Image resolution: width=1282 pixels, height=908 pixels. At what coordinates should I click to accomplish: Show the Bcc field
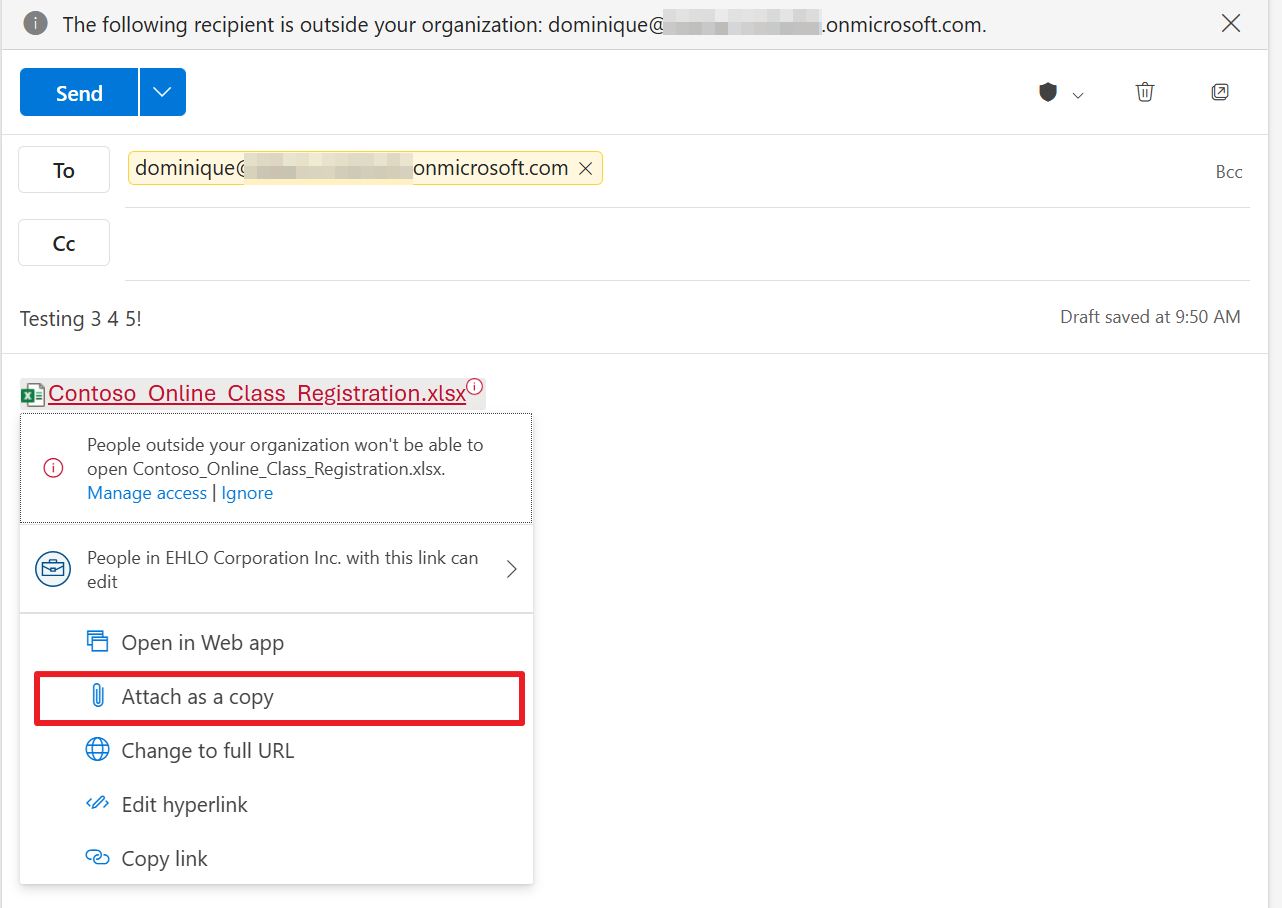(1228, 171)
